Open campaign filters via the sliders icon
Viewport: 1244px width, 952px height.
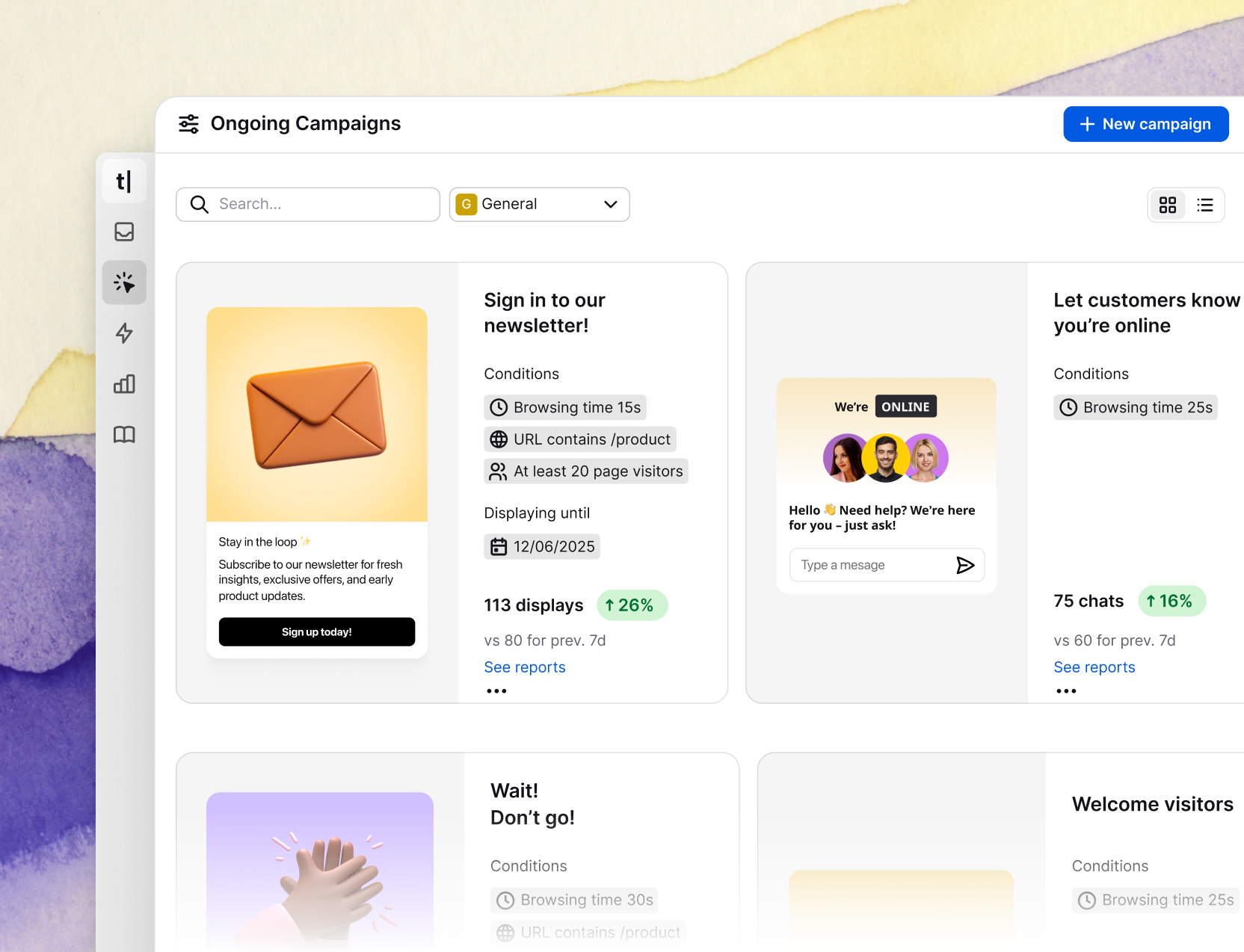click(188, 123)
